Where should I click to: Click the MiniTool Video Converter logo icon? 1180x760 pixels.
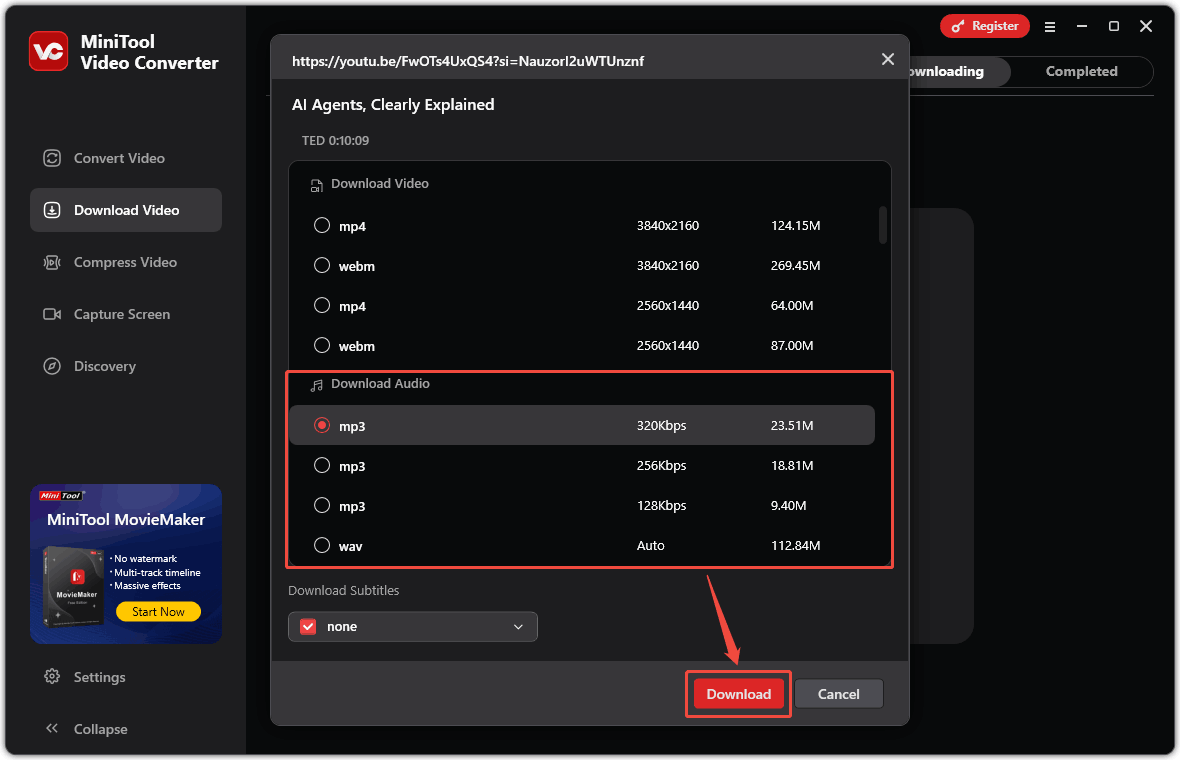tap(49, 51)
